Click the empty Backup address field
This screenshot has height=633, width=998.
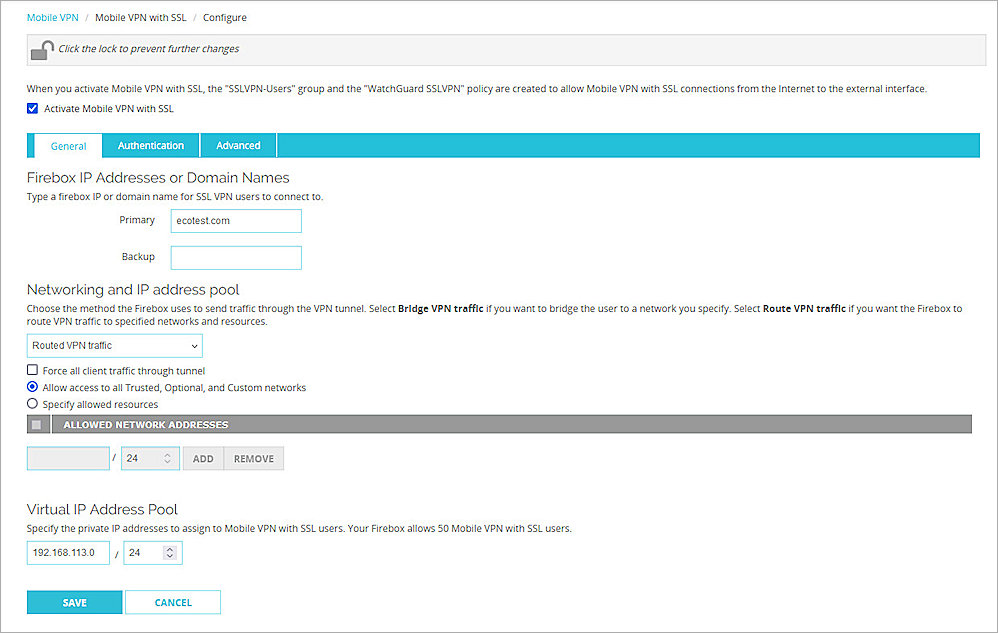tap(236, 257)
